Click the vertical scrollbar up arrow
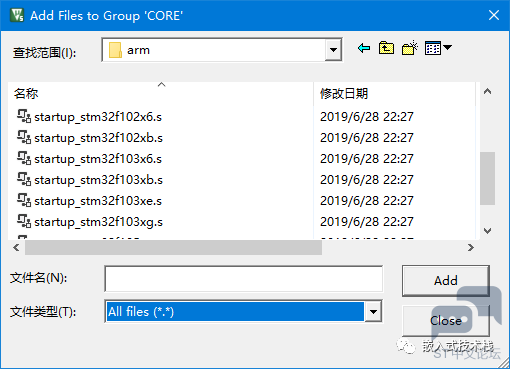Viewport: 510px width, 369px height. [x=487, y=91]
